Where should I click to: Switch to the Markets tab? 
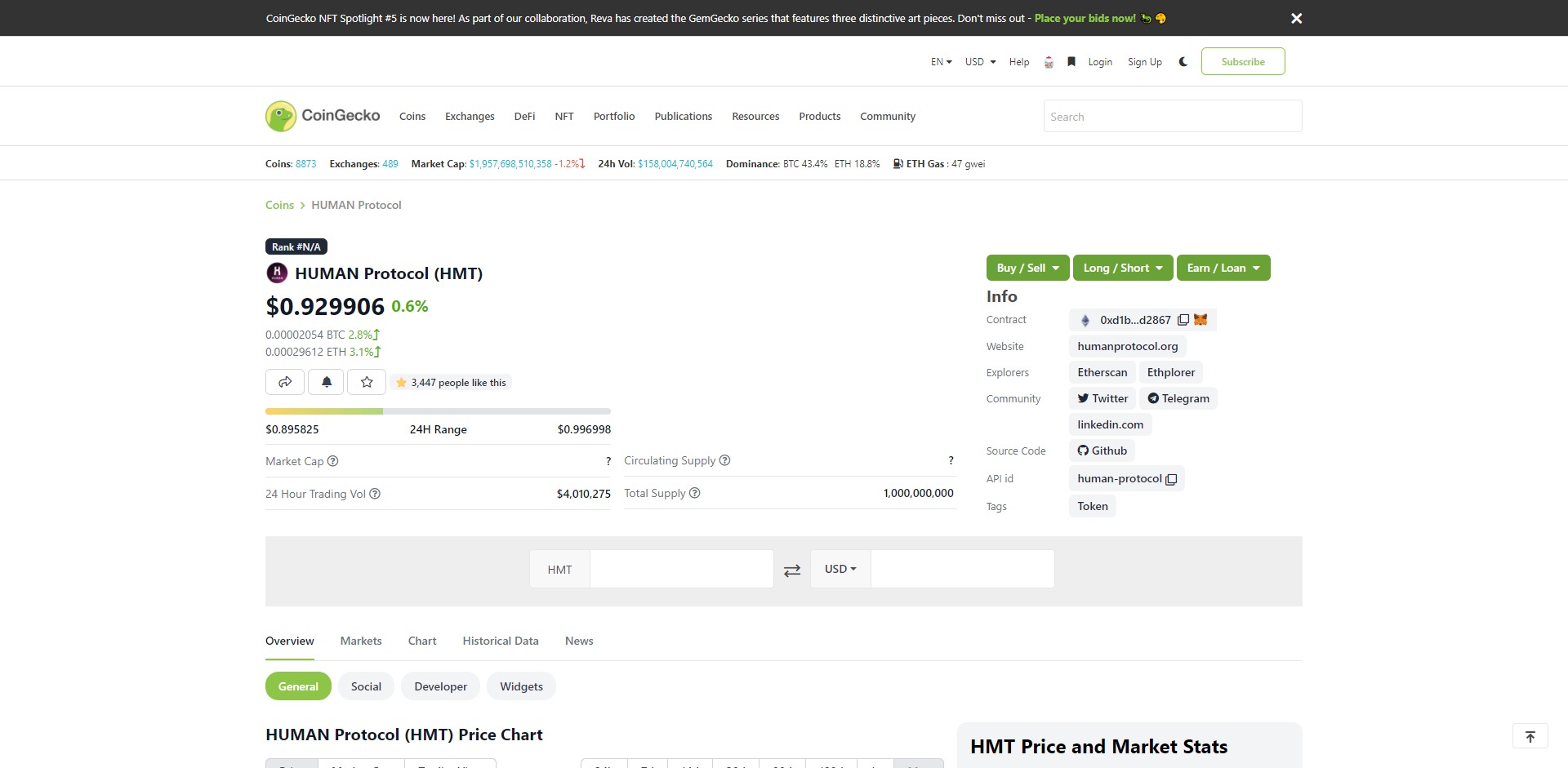click(361, 641)
